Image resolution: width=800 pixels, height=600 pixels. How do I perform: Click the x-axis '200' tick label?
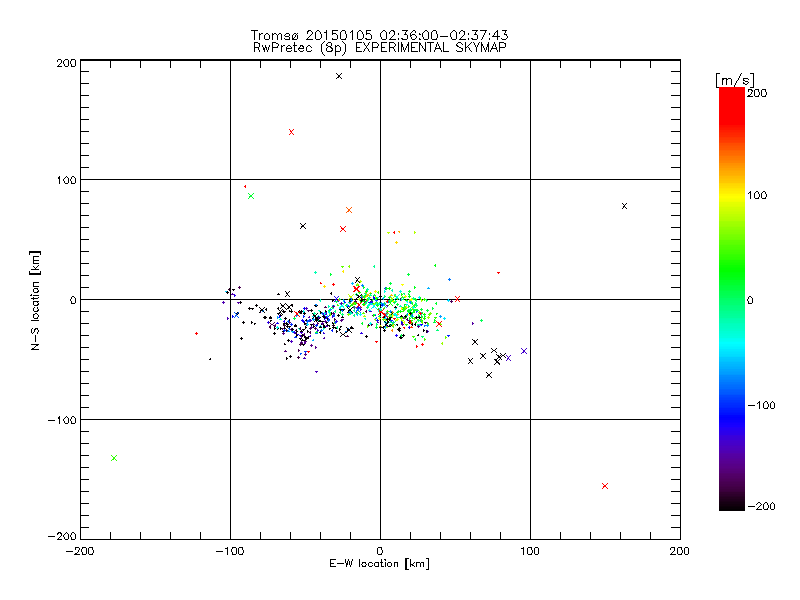coord(680,551)
